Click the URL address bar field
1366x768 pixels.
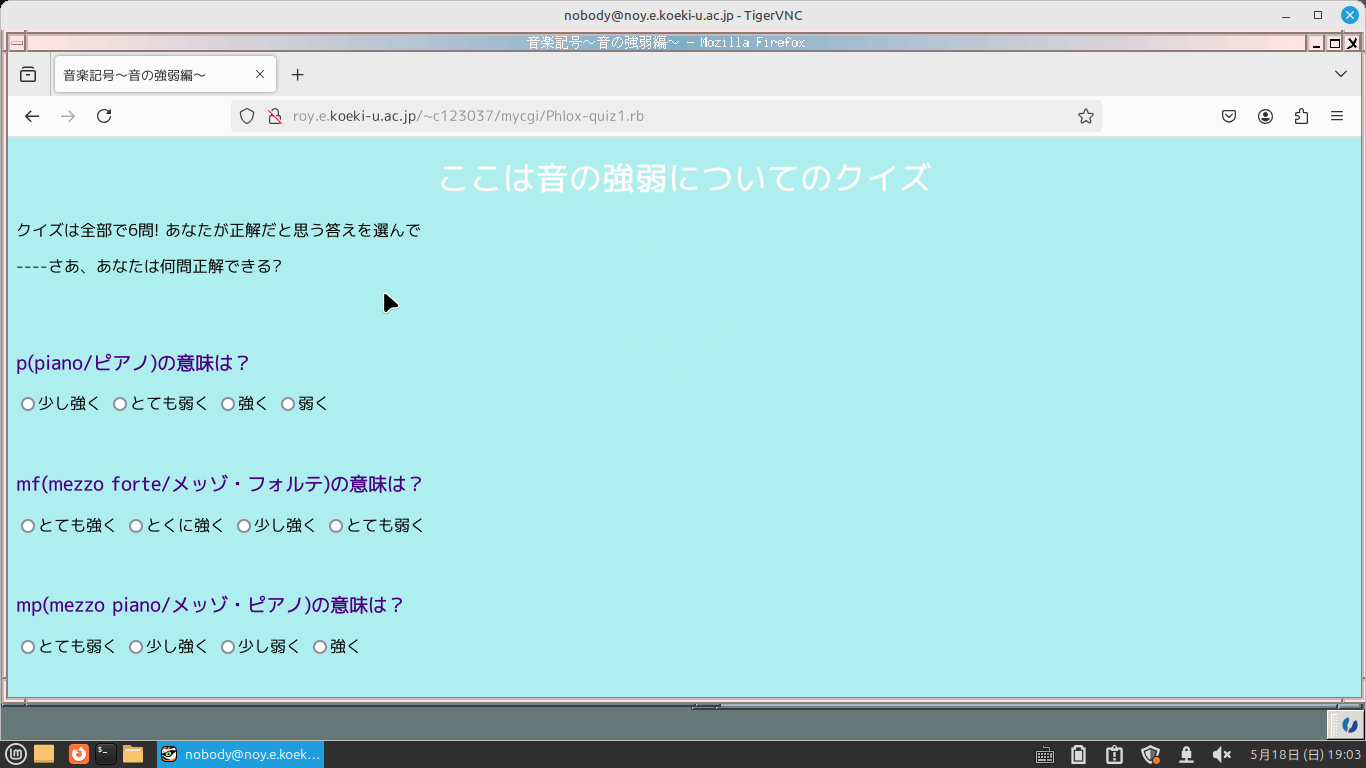[x=660, y=116]
